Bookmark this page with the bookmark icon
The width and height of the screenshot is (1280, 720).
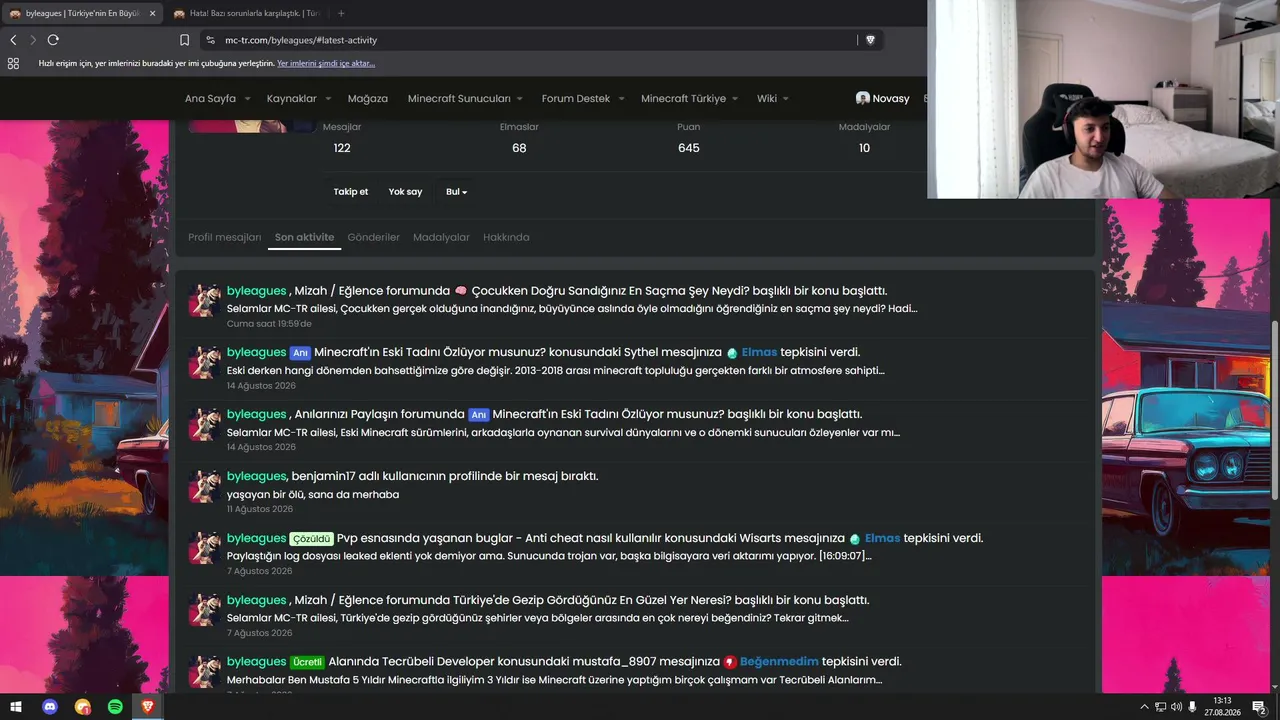[x=184, y=40]
